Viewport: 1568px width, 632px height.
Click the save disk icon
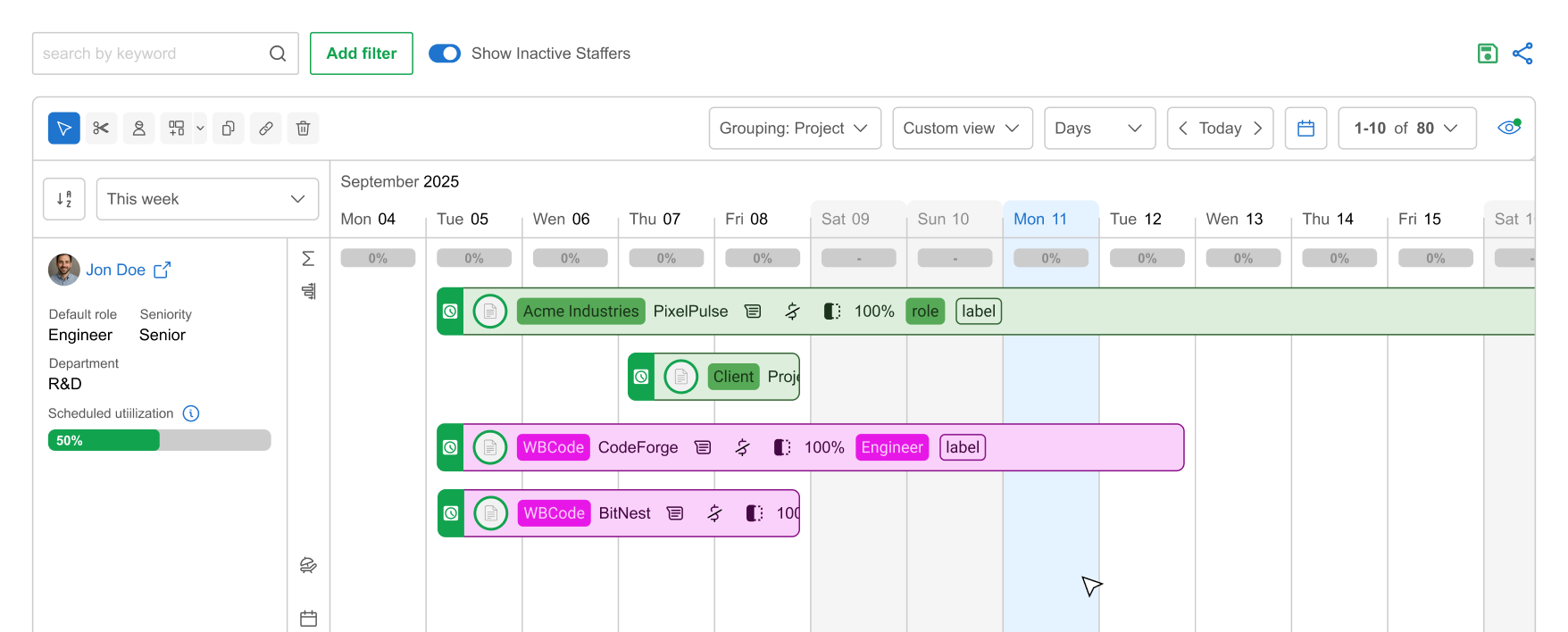pyautogui.click(x=1488, y=54)
